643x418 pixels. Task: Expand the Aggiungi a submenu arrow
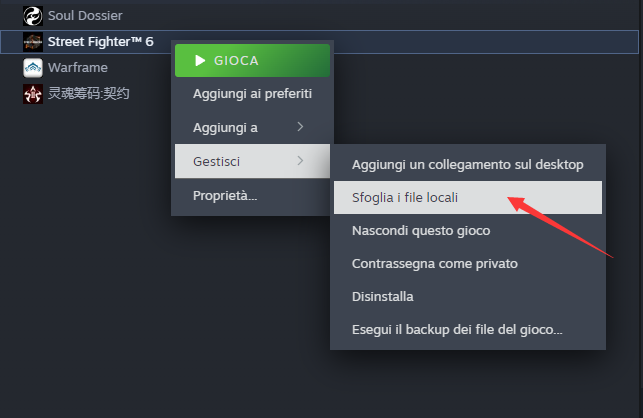tap(300, 127)
